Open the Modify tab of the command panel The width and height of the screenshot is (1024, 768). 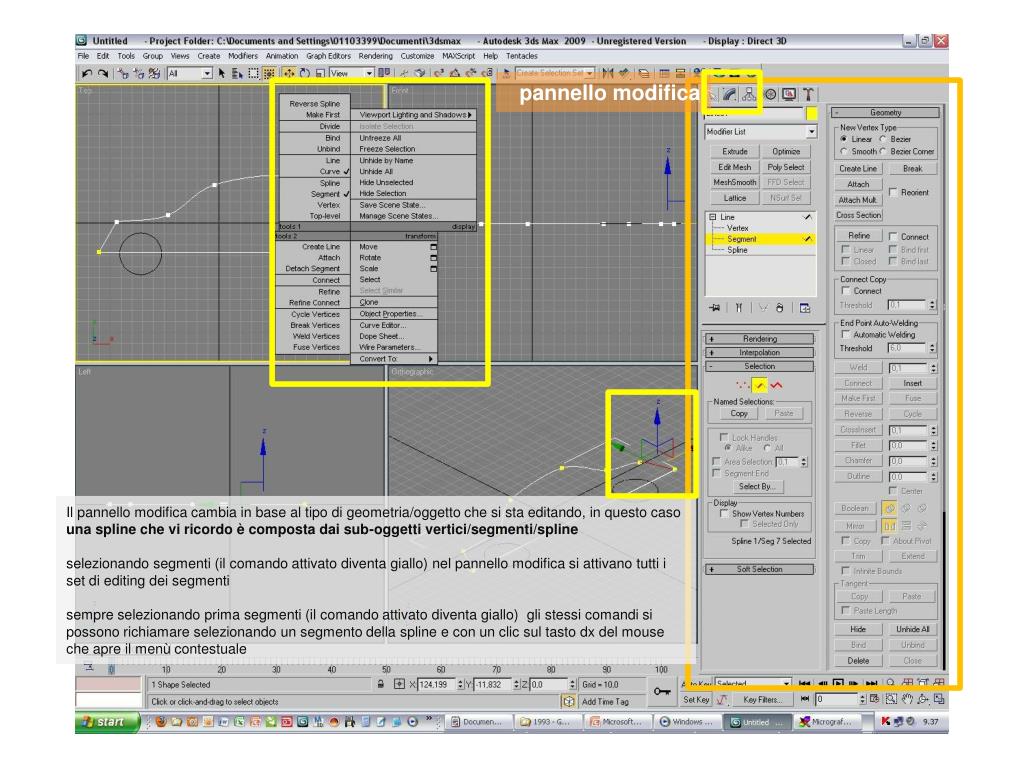pos(729,95)
